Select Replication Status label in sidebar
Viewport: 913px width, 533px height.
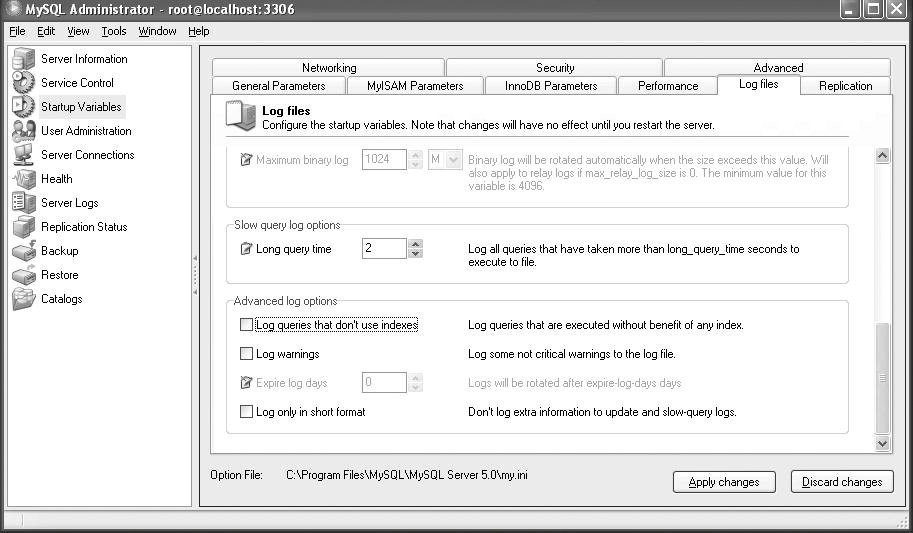(84, 227)
